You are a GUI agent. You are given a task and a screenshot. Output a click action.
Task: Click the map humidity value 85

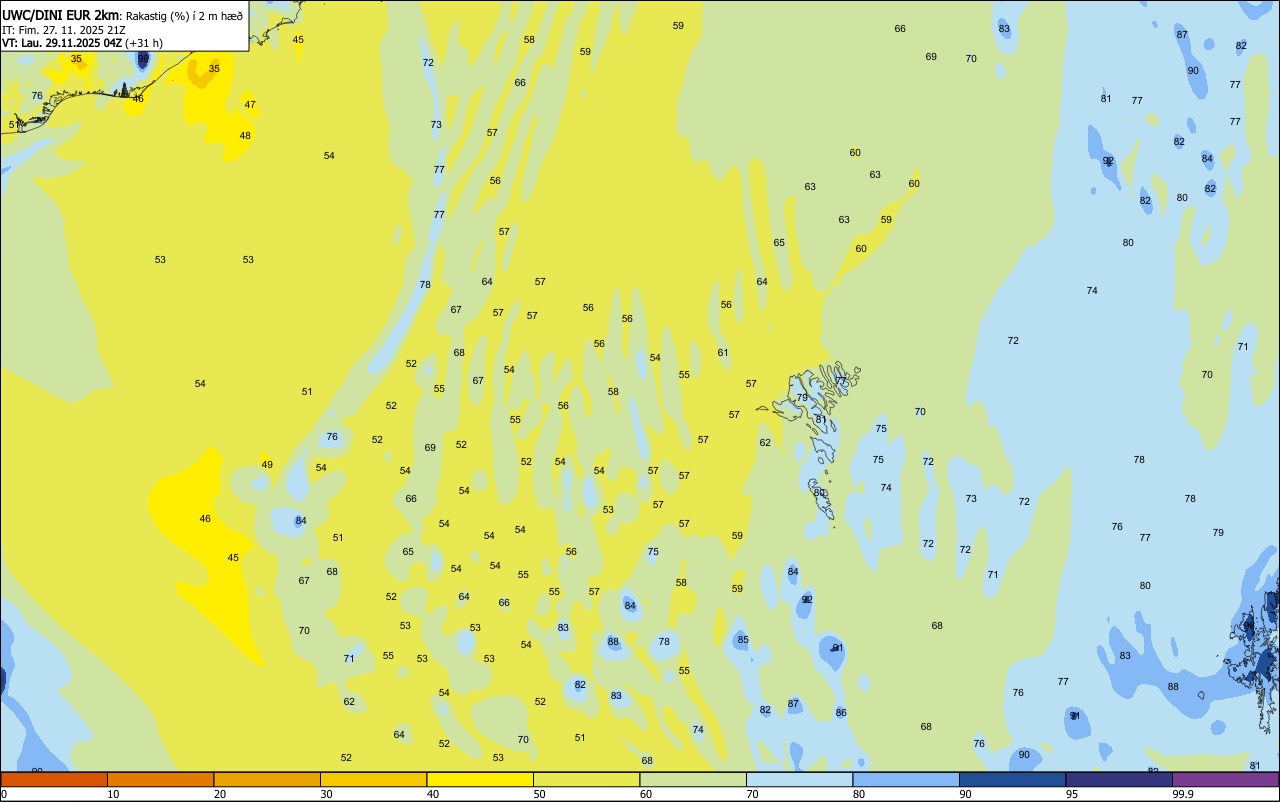click(x=743, y=640)
